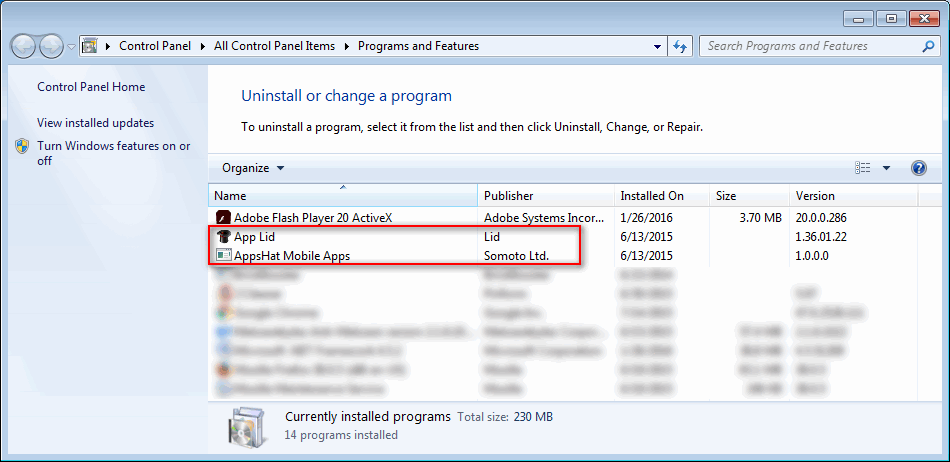The width and height of the screenshot is (950, 462).
Task: Click the change view icon
Action: coord(863,168)
